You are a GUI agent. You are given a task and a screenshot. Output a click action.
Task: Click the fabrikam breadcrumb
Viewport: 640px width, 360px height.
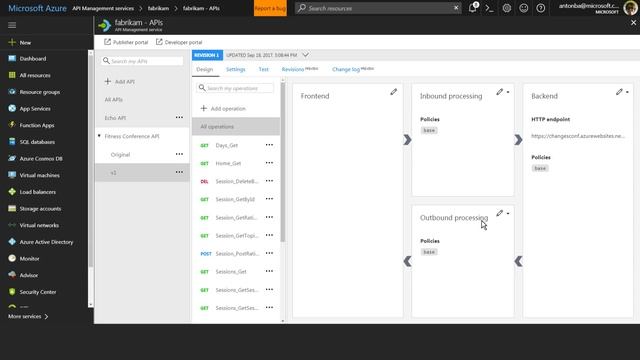coord(158,8)
